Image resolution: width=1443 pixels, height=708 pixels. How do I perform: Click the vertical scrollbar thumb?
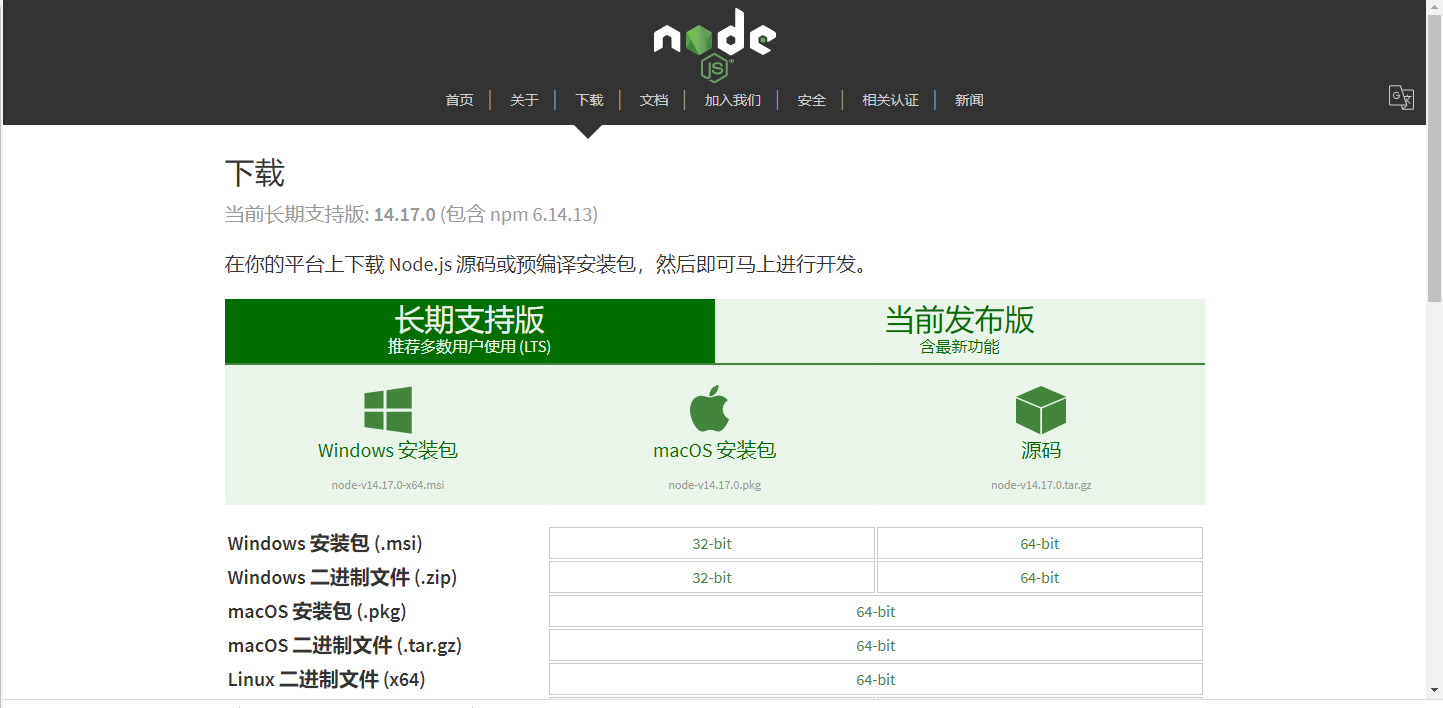(1435, 158)
